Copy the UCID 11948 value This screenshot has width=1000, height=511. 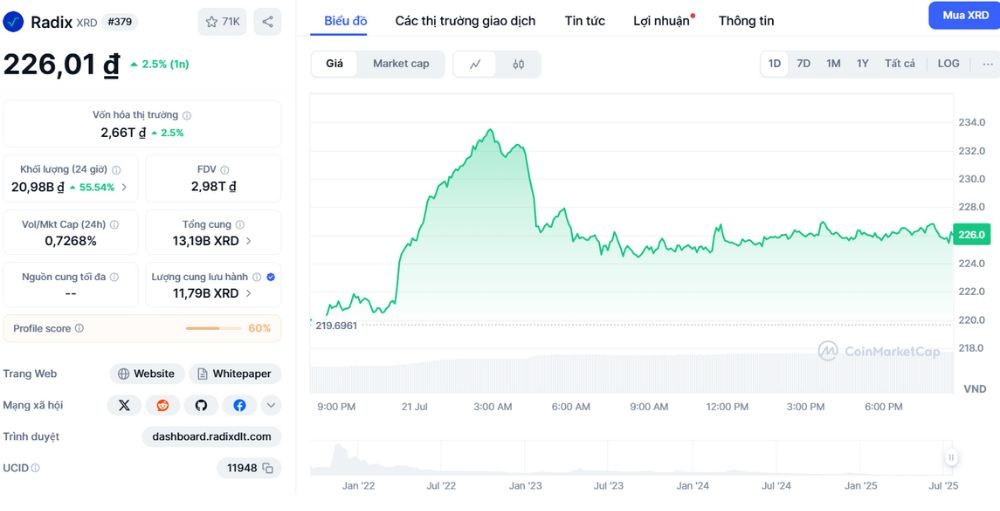point(268,468)
